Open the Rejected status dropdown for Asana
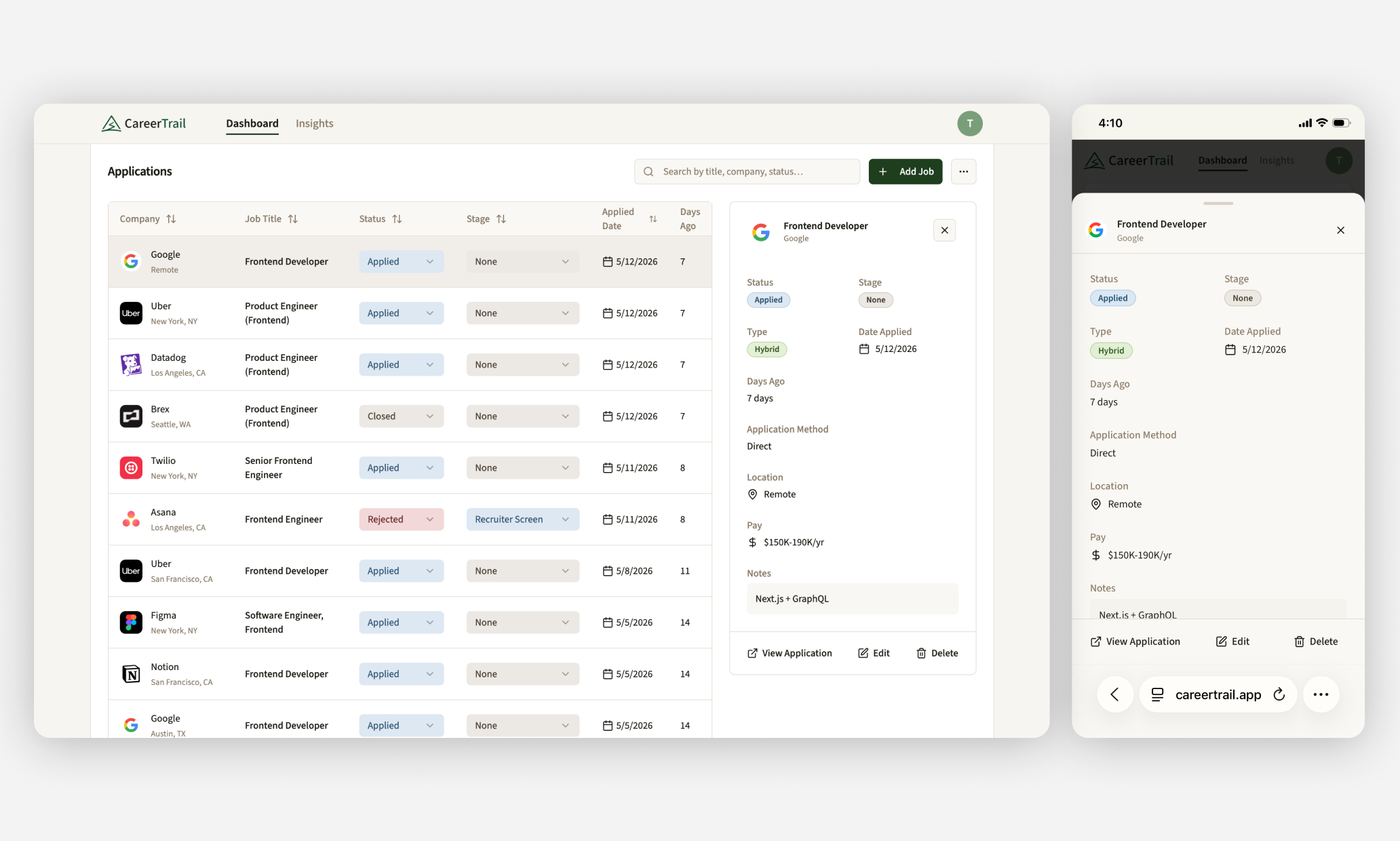Image resolution: width=1400 pixels, height=841 pixels. pos(401,520)
